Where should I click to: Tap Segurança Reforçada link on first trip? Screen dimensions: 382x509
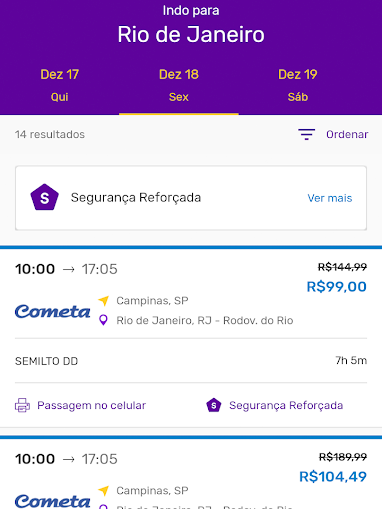pyautogui.click(x=286, y=405)
